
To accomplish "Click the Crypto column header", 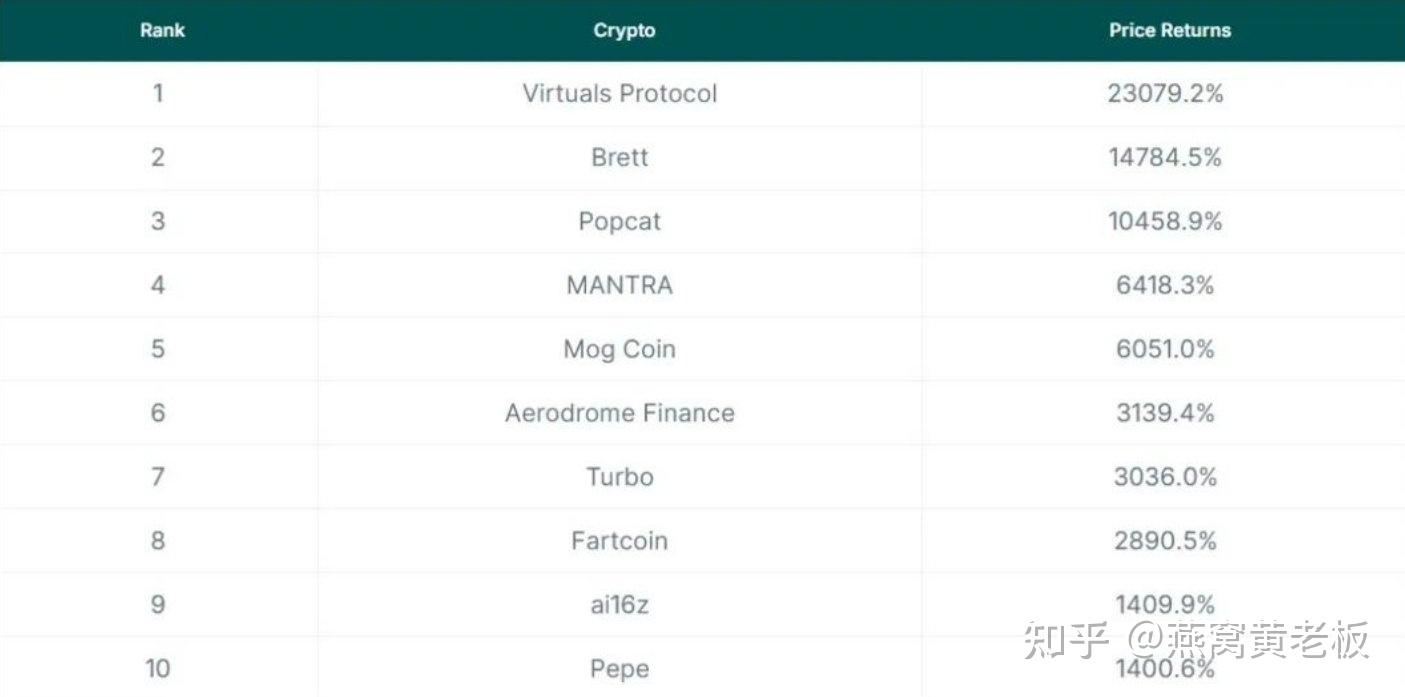I will tap(624, 30).
